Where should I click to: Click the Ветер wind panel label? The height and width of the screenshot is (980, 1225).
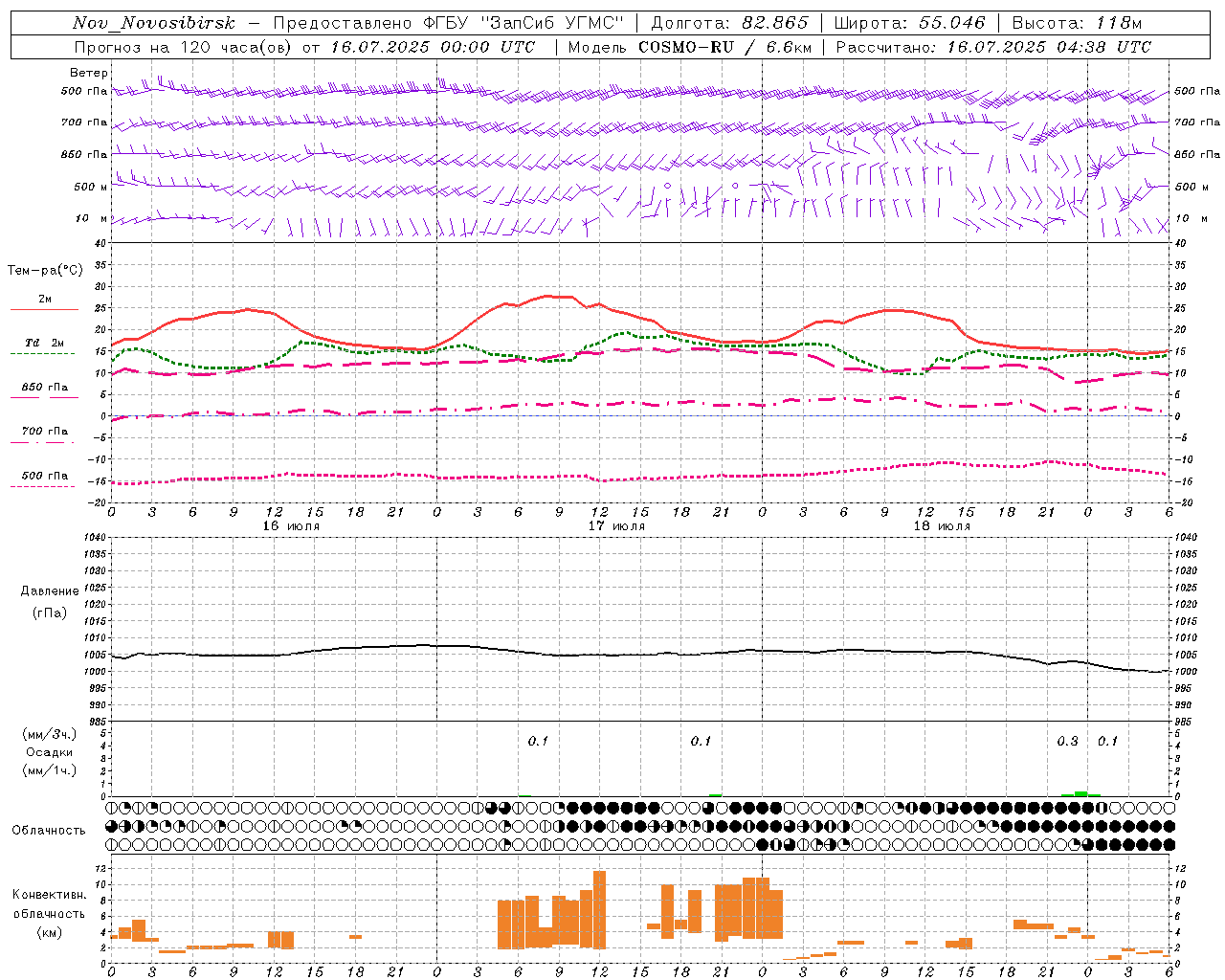88,73
